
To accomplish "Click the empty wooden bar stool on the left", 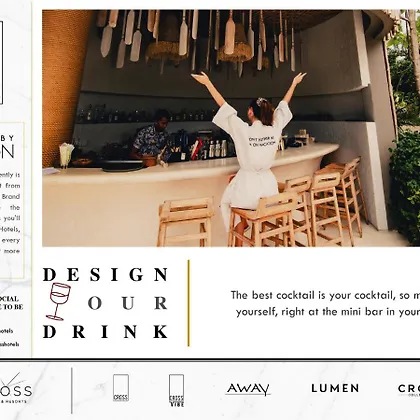I will pos(185,222).
